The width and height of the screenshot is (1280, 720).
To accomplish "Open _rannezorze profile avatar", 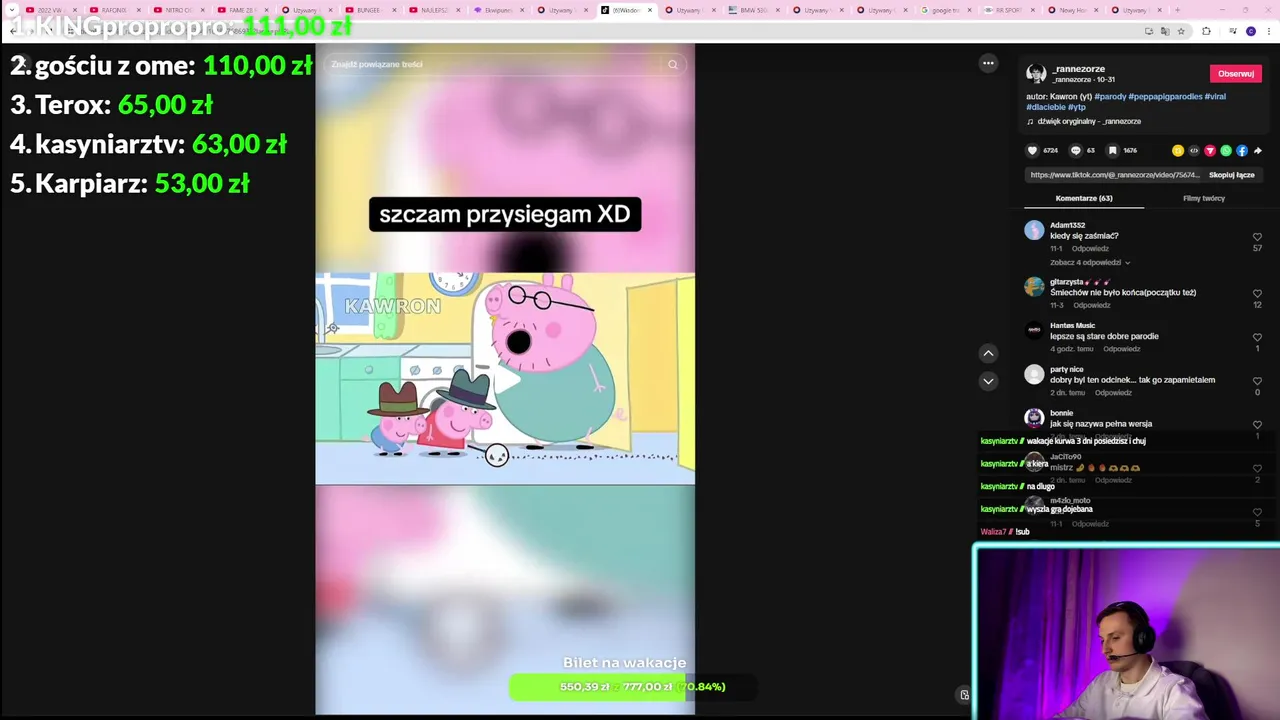I will pos(1036,74).
